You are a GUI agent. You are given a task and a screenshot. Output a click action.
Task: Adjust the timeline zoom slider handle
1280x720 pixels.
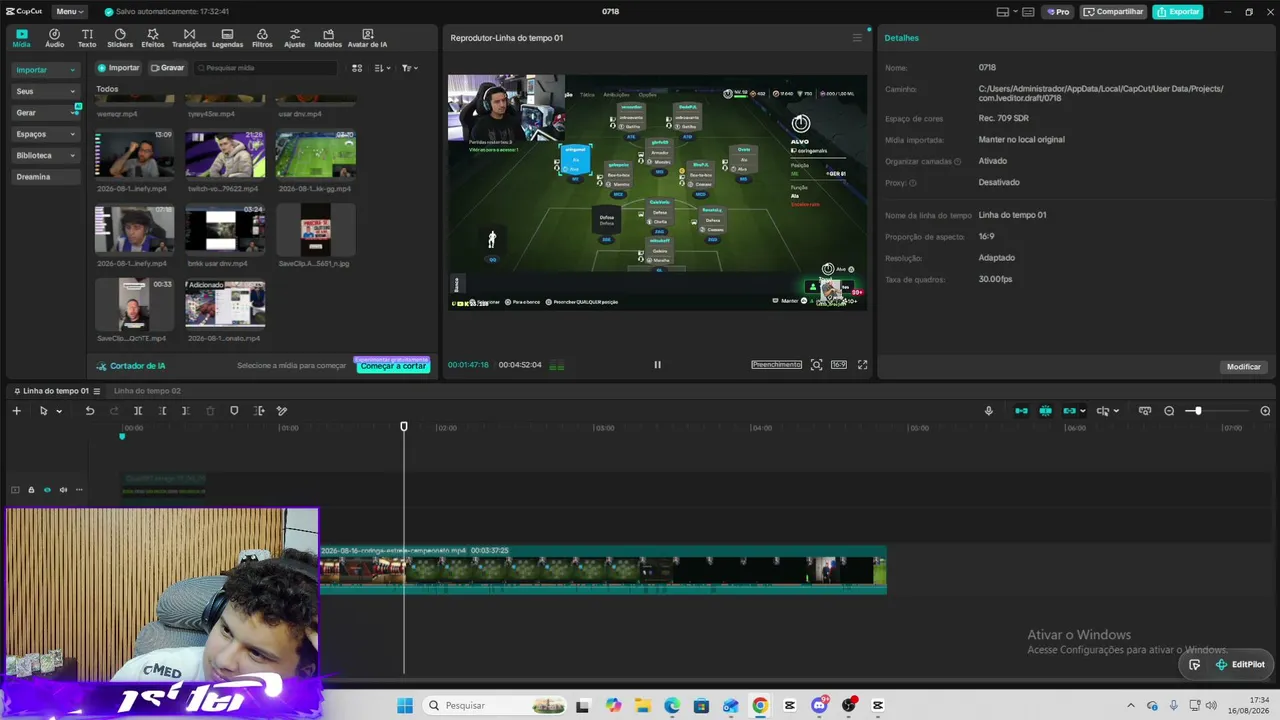tap(1197, 411)
